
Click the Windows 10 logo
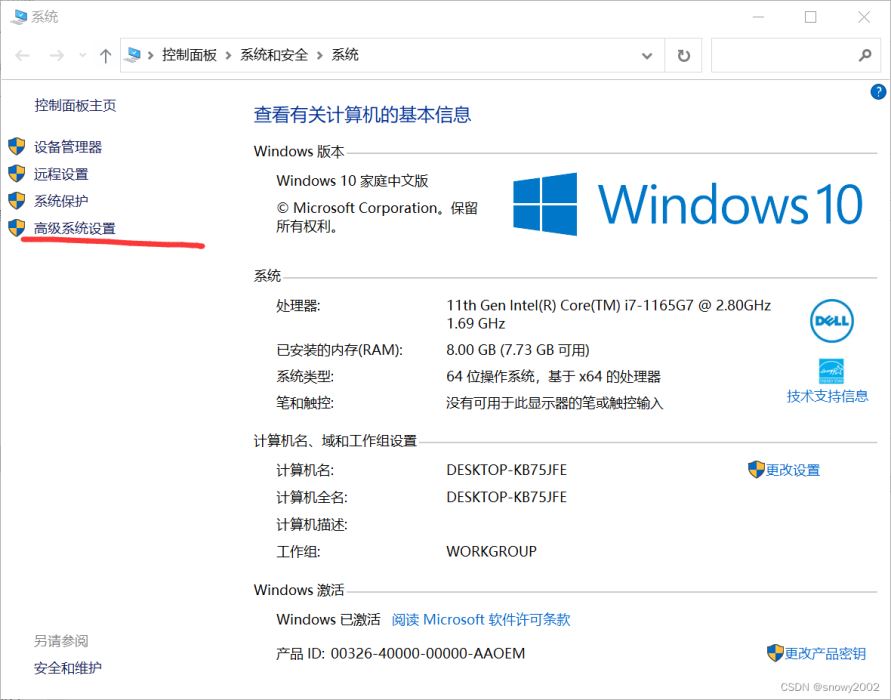688,204
